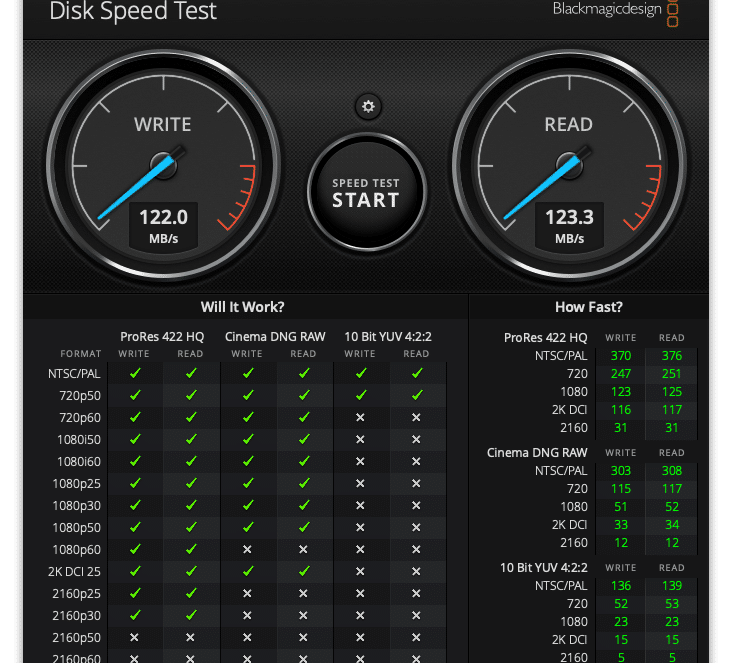732x663 pixels.
Task: Click the 10 Bit YUV read checkmark for NTSC/PAL
Action: pyautogui.click(x=417, y=373)
